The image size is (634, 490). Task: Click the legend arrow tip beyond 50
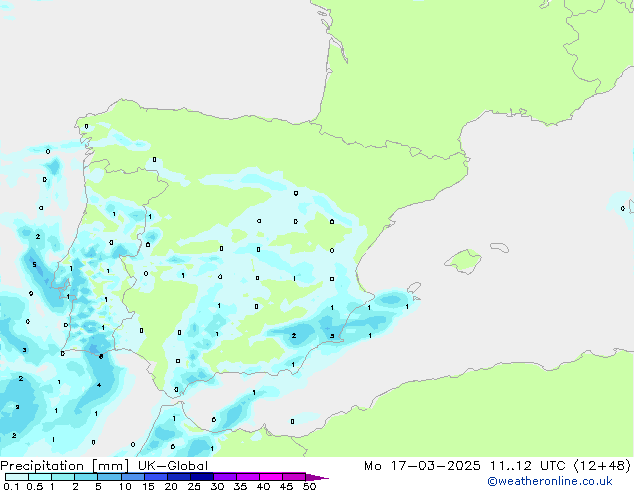pyautogui.click(x=317, y=477)
